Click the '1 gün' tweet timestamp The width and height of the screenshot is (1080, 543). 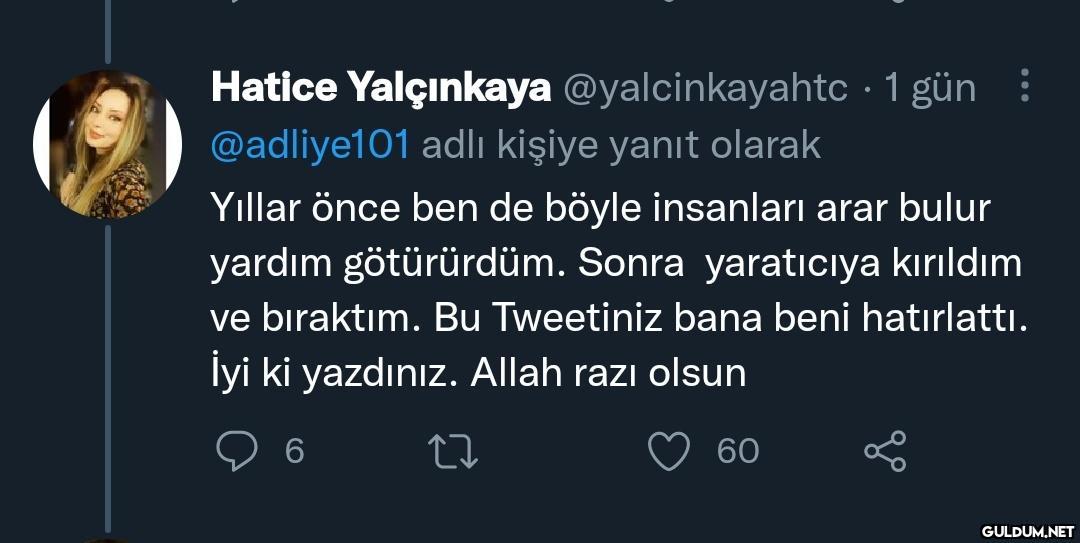(929, 89)
